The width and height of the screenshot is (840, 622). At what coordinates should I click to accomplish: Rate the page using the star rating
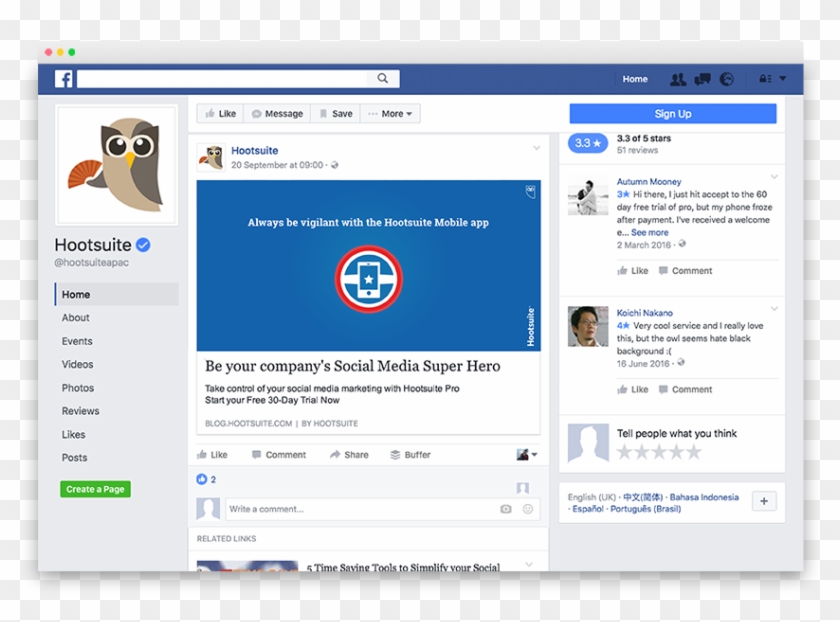(659, 452)
